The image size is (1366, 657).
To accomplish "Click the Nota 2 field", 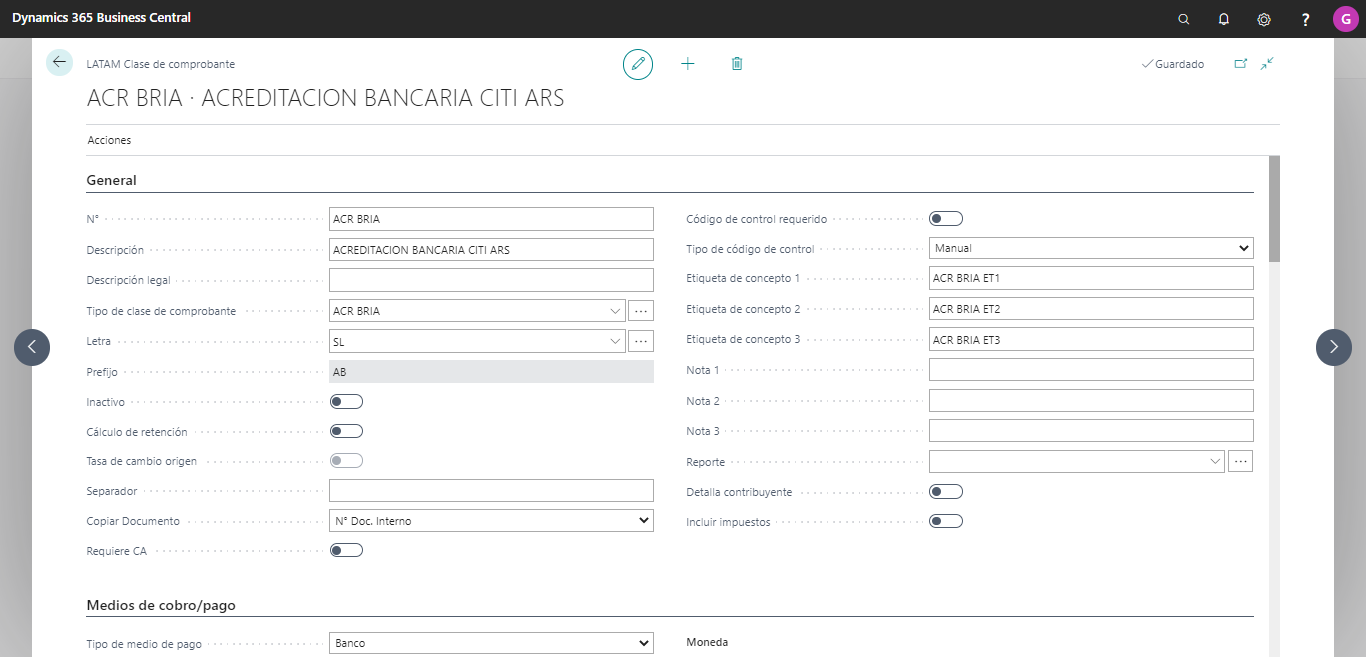I will [1091, 400].
